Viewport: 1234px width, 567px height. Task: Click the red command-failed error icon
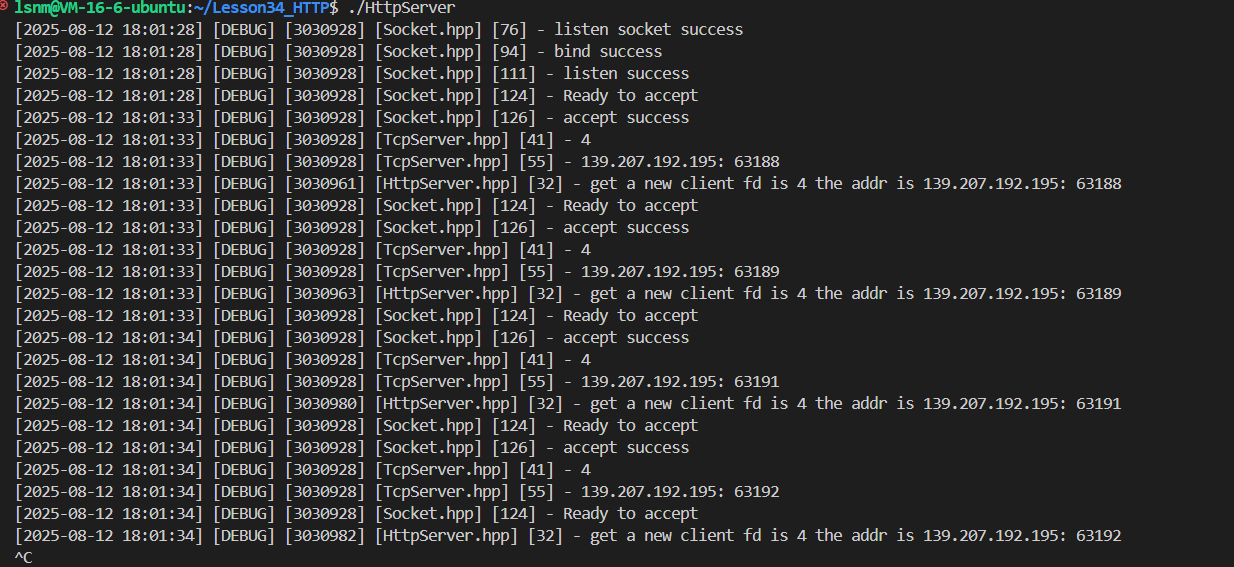click(x=5, y=7)
